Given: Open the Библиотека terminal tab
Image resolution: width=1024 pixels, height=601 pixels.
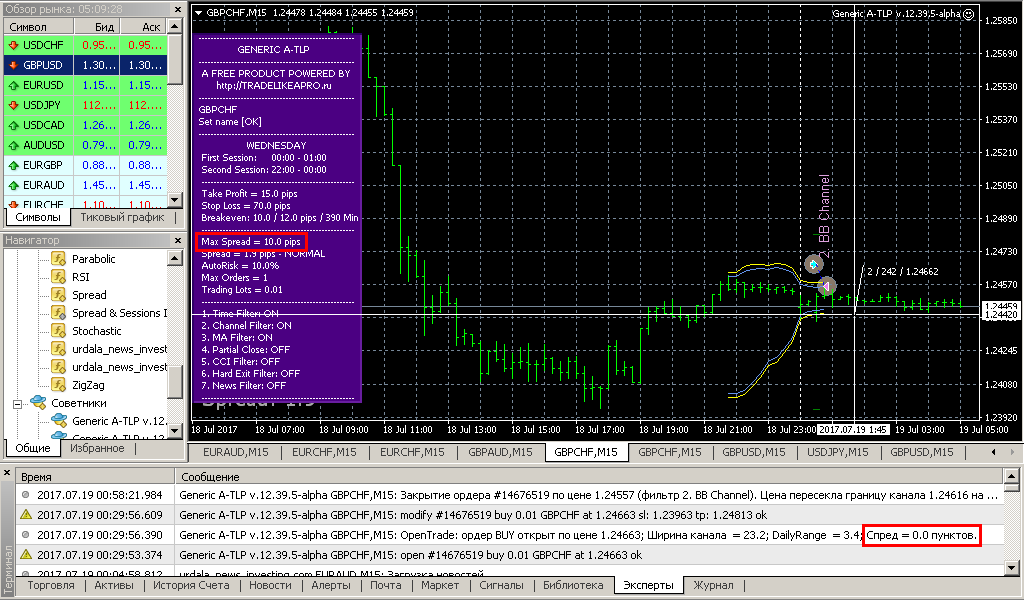Looking at the screenshot, I should [x=573, y=585].
